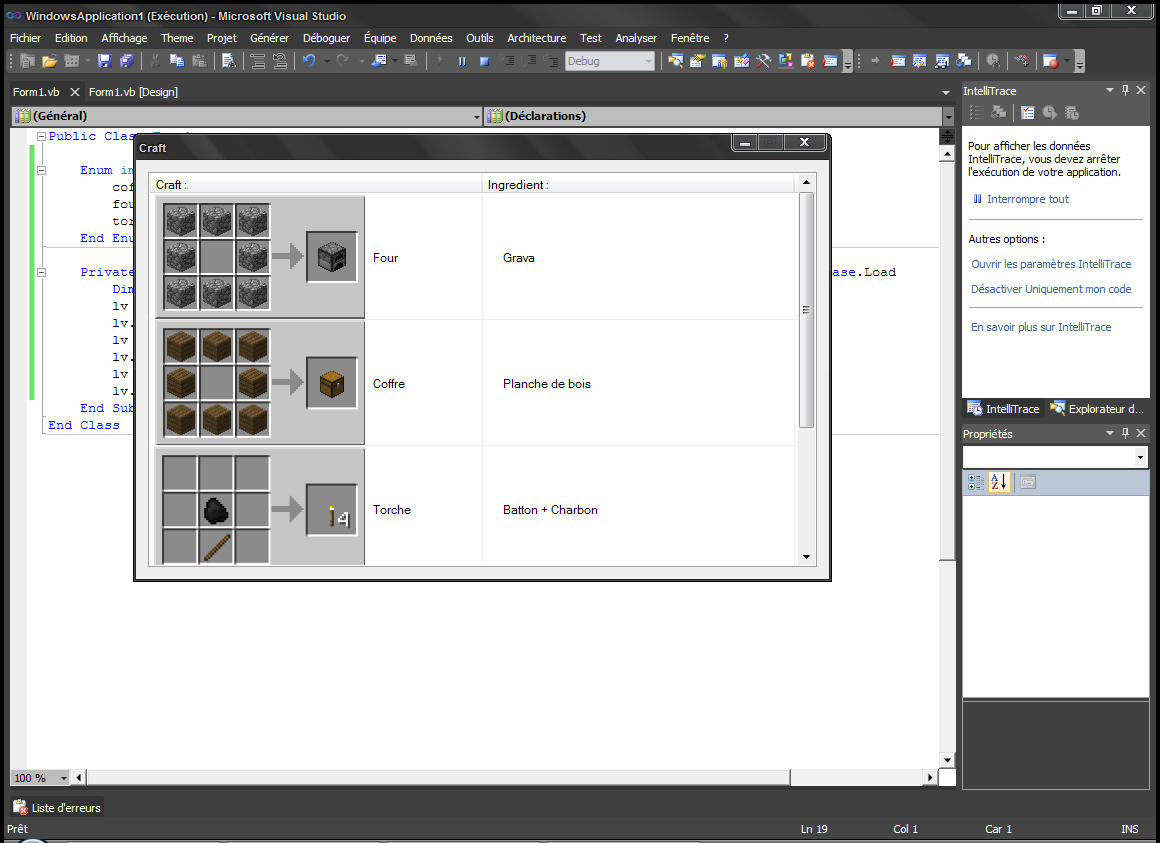Click the Interrompre tout link

tap(1028, 199)
